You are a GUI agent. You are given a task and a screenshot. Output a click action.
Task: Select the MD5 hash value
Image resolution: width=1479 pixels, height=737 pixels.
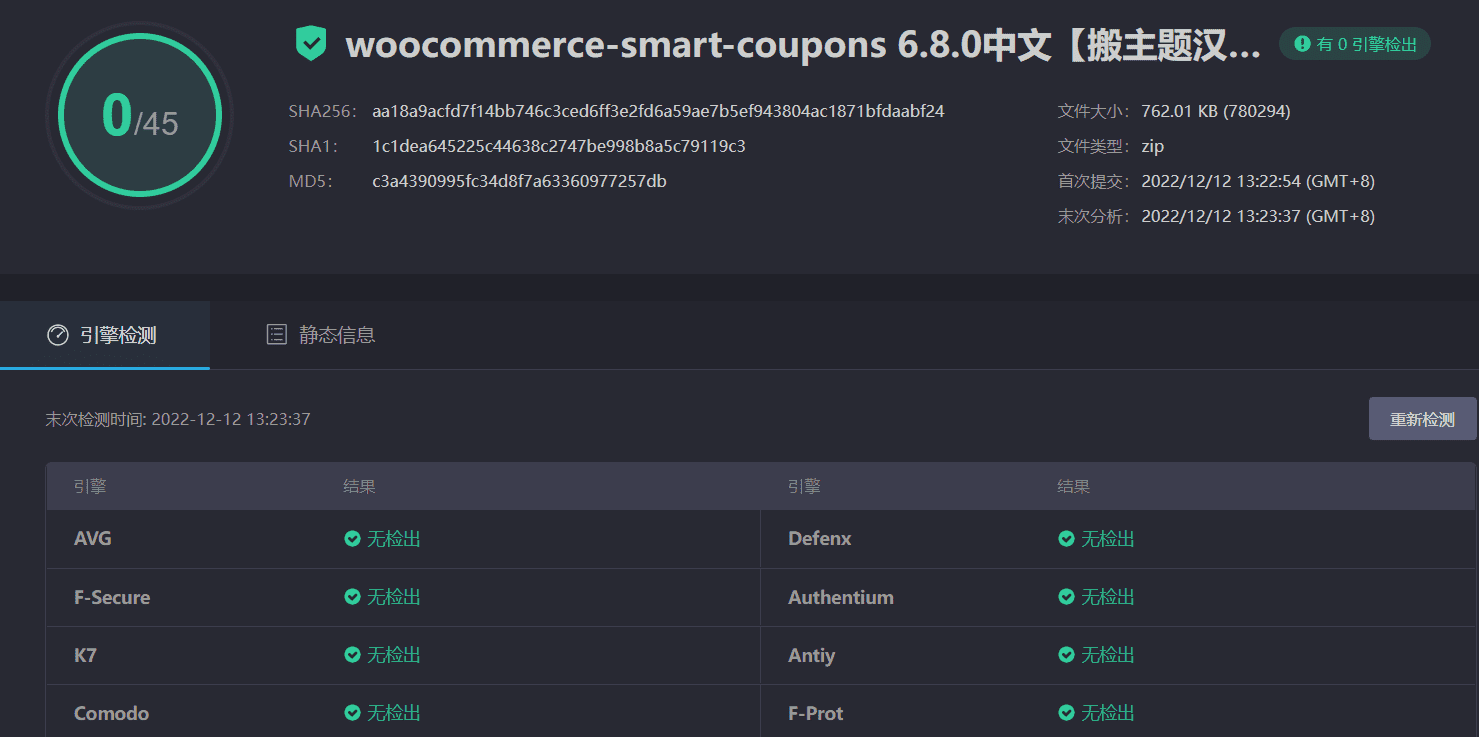tap(519, 181)
